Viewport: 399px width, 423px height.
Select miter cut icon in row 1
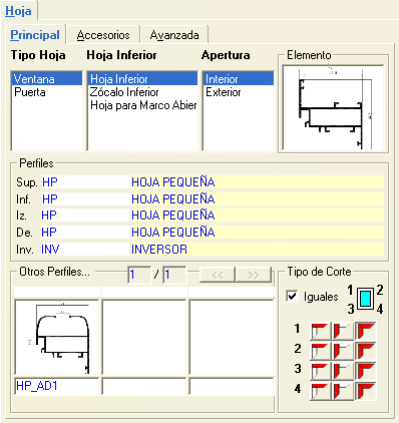pos(365,331)
